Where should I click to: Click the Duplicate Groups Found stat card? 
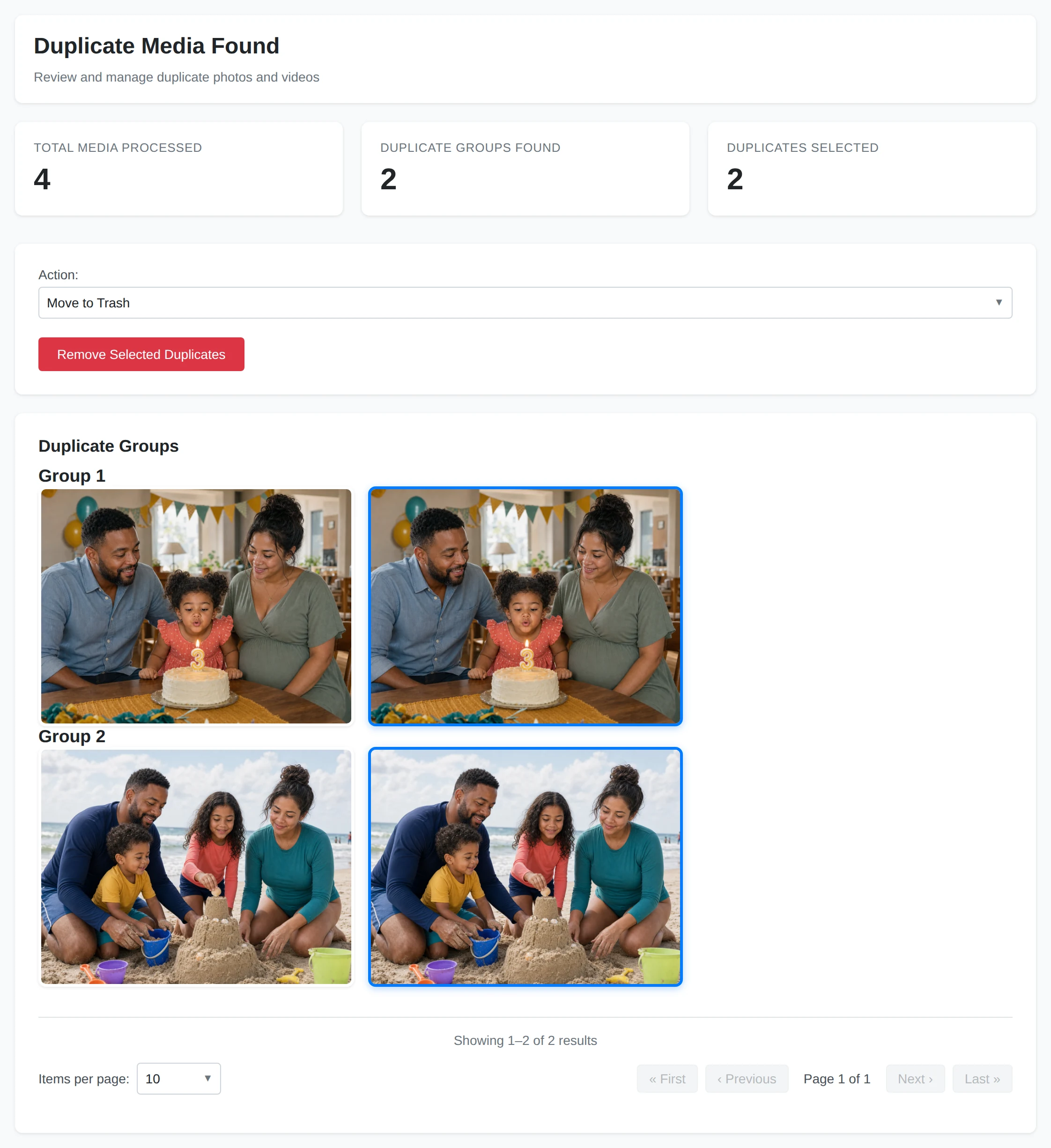525,169
